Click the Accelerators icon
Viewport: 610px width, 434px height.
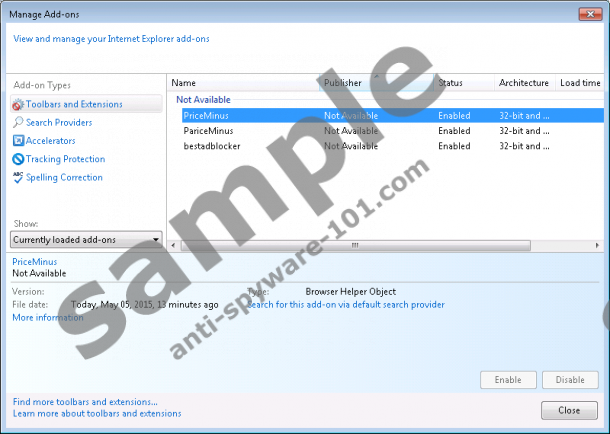click(x=17, y=141)
